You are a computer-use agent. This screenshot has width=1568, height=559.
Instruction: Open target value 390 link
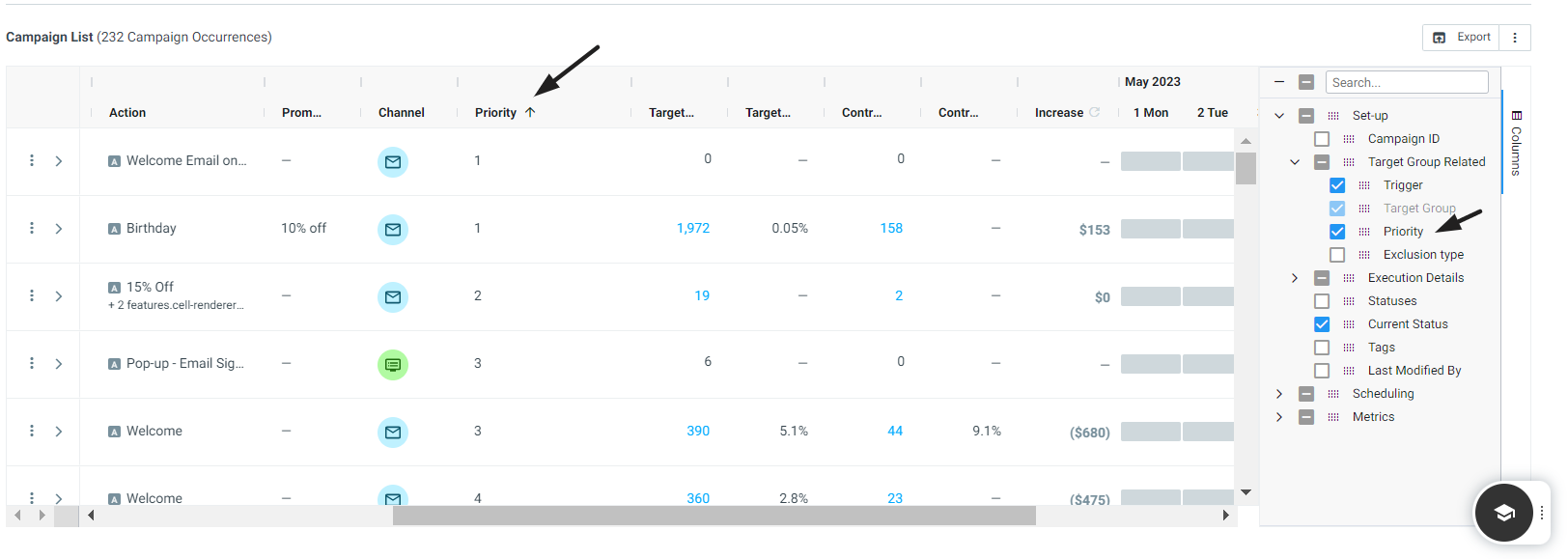click(x=698, y=432)
